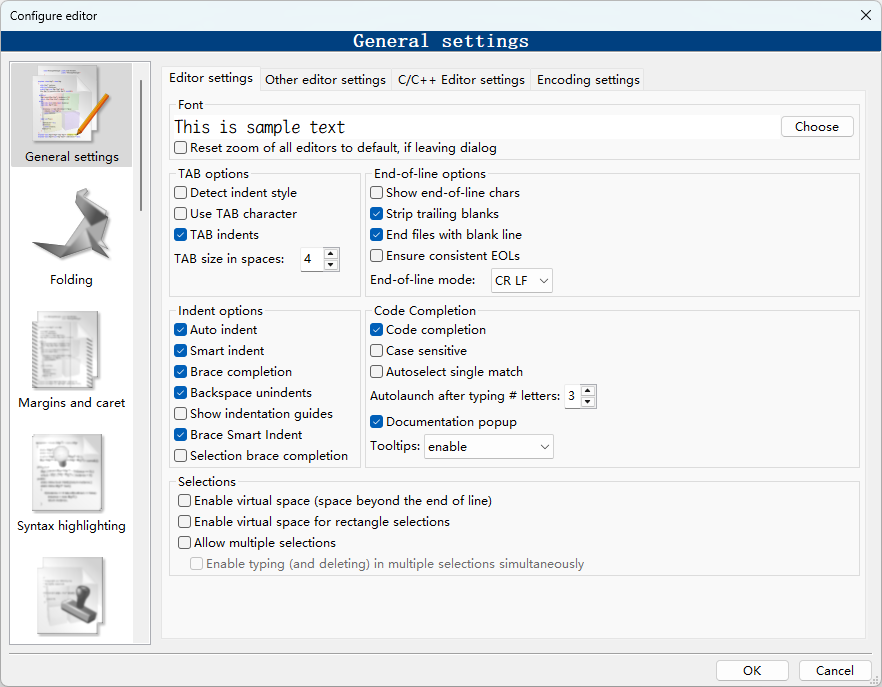Click the Autolaunch letters value field

[x=573, y=396]
